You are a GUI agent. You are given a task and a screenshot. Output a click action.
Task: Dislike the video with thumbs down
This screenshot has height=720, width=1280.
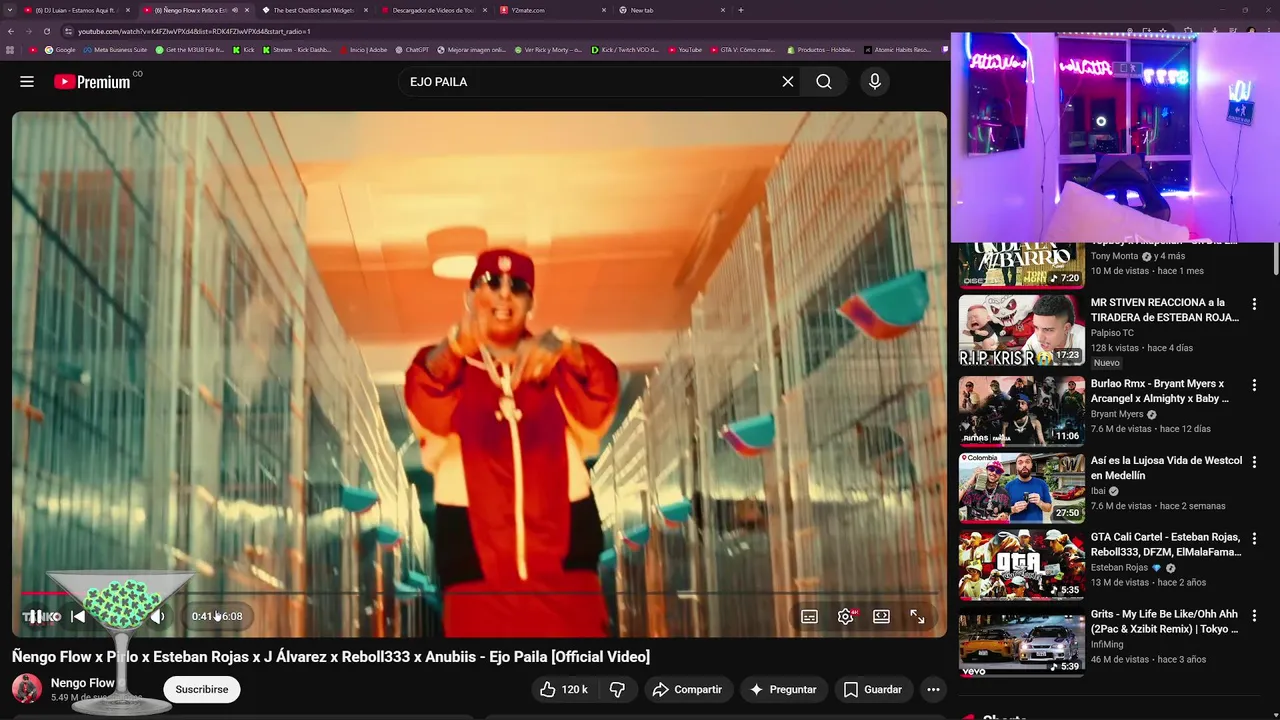tap(617, 689)
